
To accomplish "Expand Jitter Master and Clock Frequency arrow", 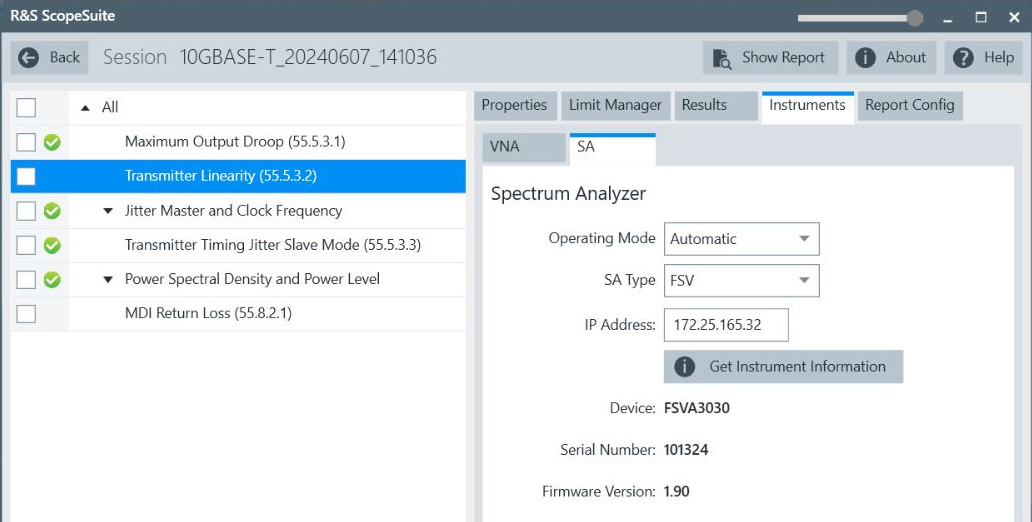I will [x=108, y=211].
